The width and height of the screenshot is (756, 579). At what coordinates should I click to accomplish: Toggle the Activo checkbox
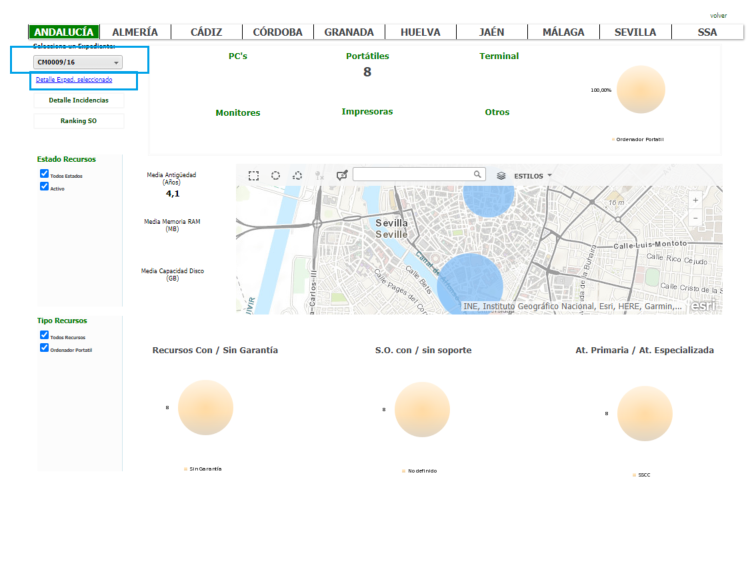44,186
